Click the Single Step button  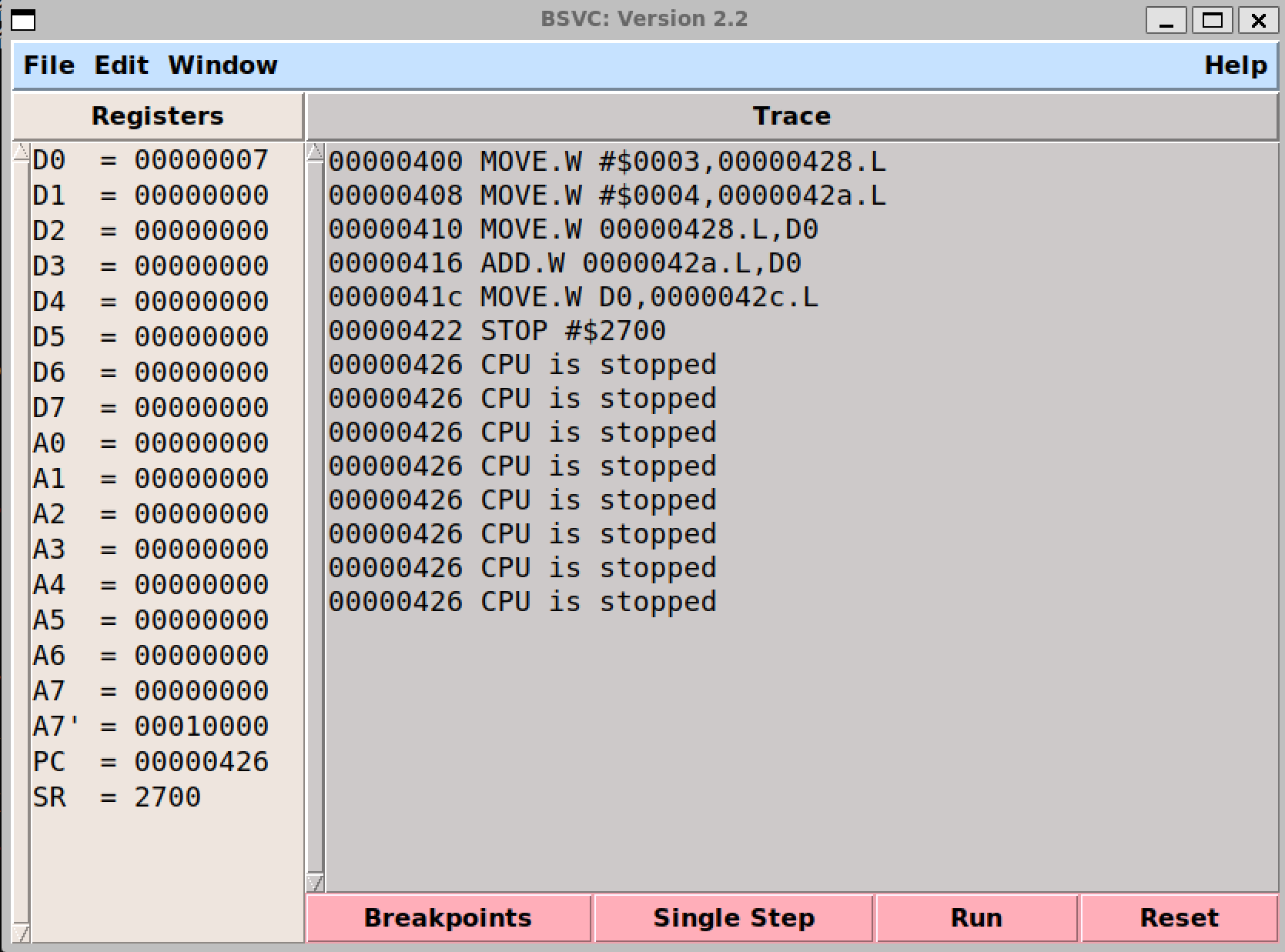[x=734, y=917]
